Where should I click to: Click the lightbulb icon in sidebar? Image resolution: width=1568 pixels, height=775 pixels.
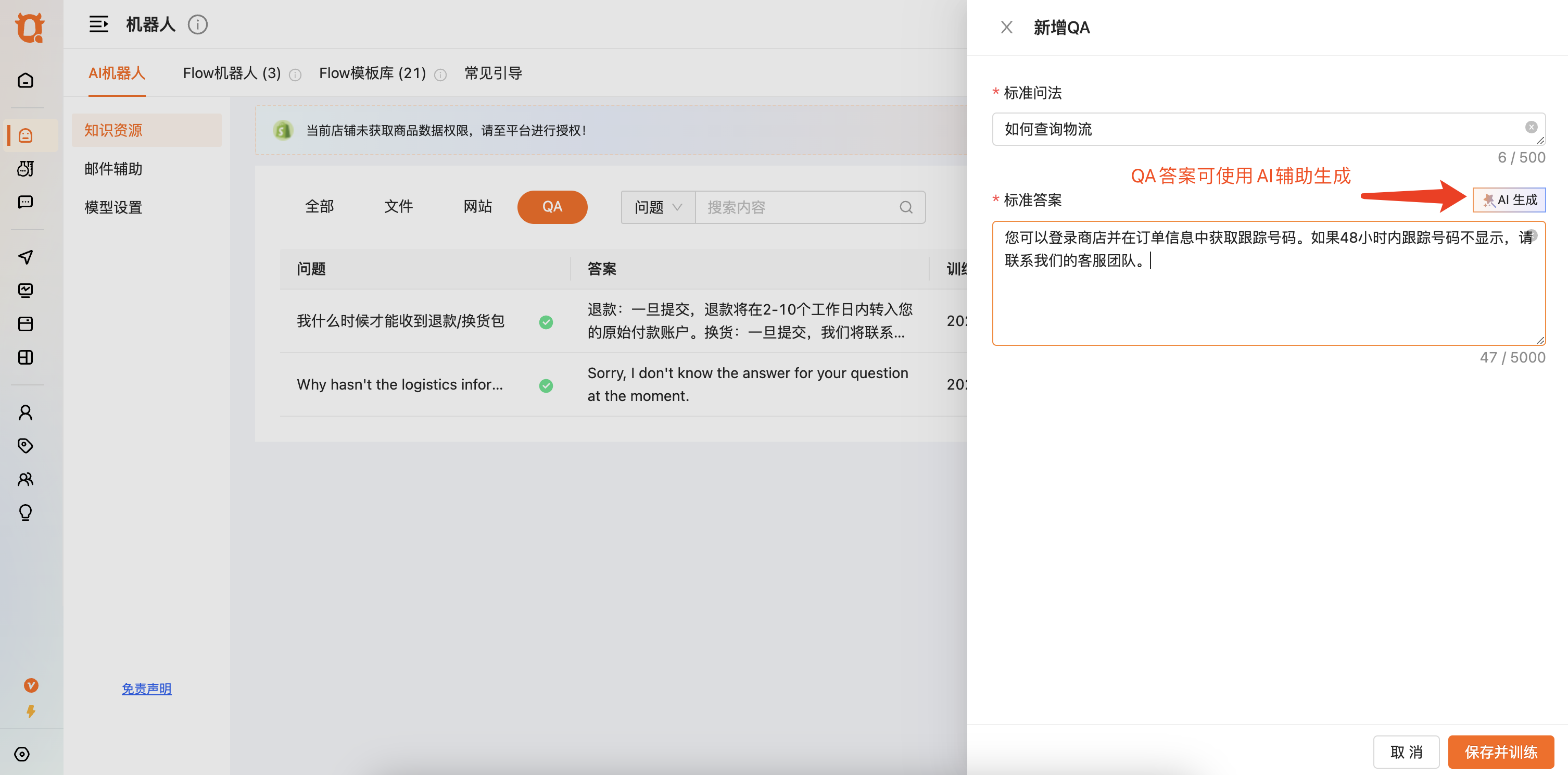coord(26,512)
